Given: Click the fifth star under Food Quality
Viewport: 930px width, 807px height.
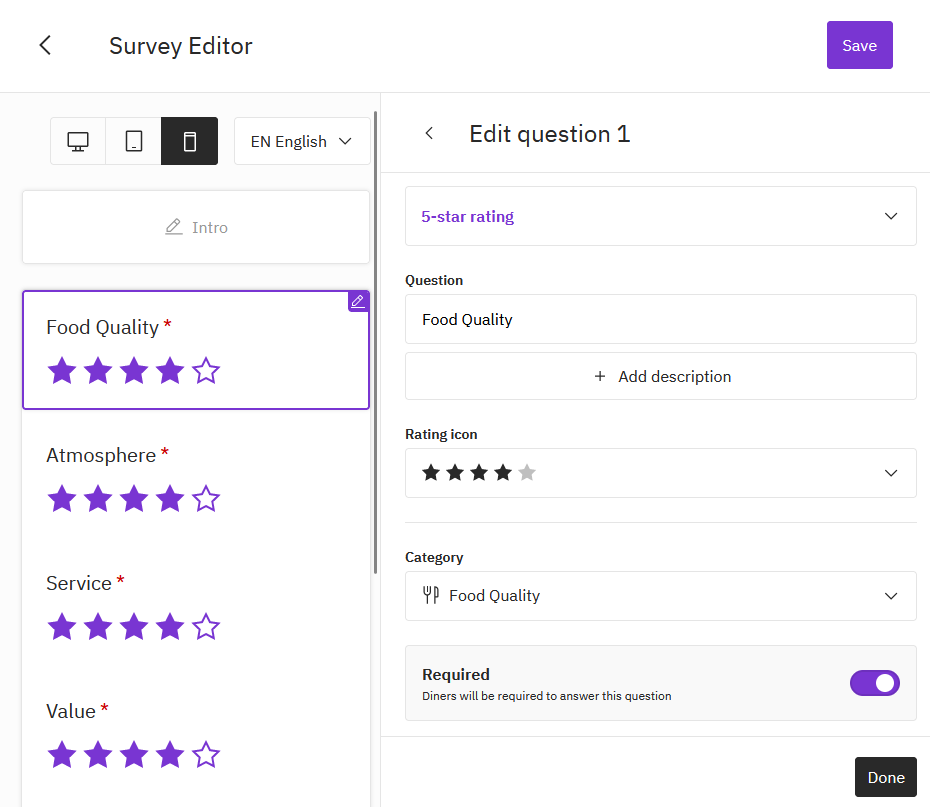Looking at the screenshot, I should (x=206, y=372).
